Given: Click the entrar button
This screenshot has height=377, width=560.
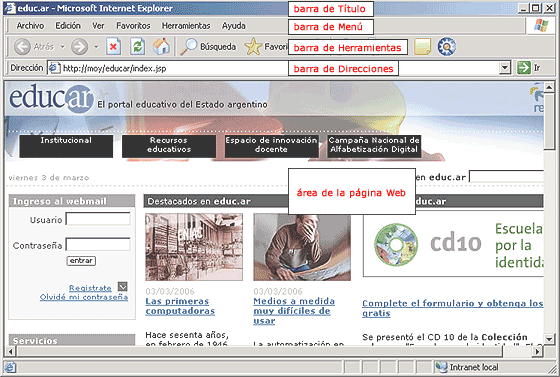Looking at the screenshot, I should [81, 261].
